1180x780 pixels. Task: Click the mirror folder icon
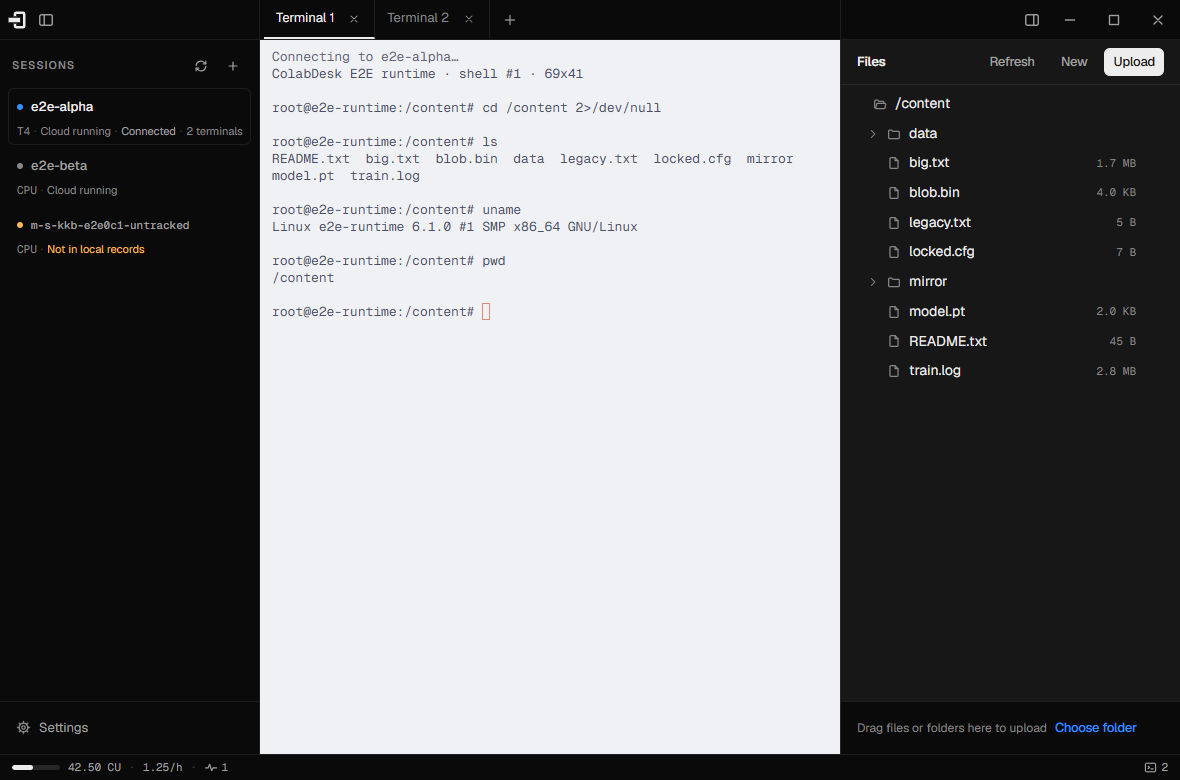[x=894, y=282]
